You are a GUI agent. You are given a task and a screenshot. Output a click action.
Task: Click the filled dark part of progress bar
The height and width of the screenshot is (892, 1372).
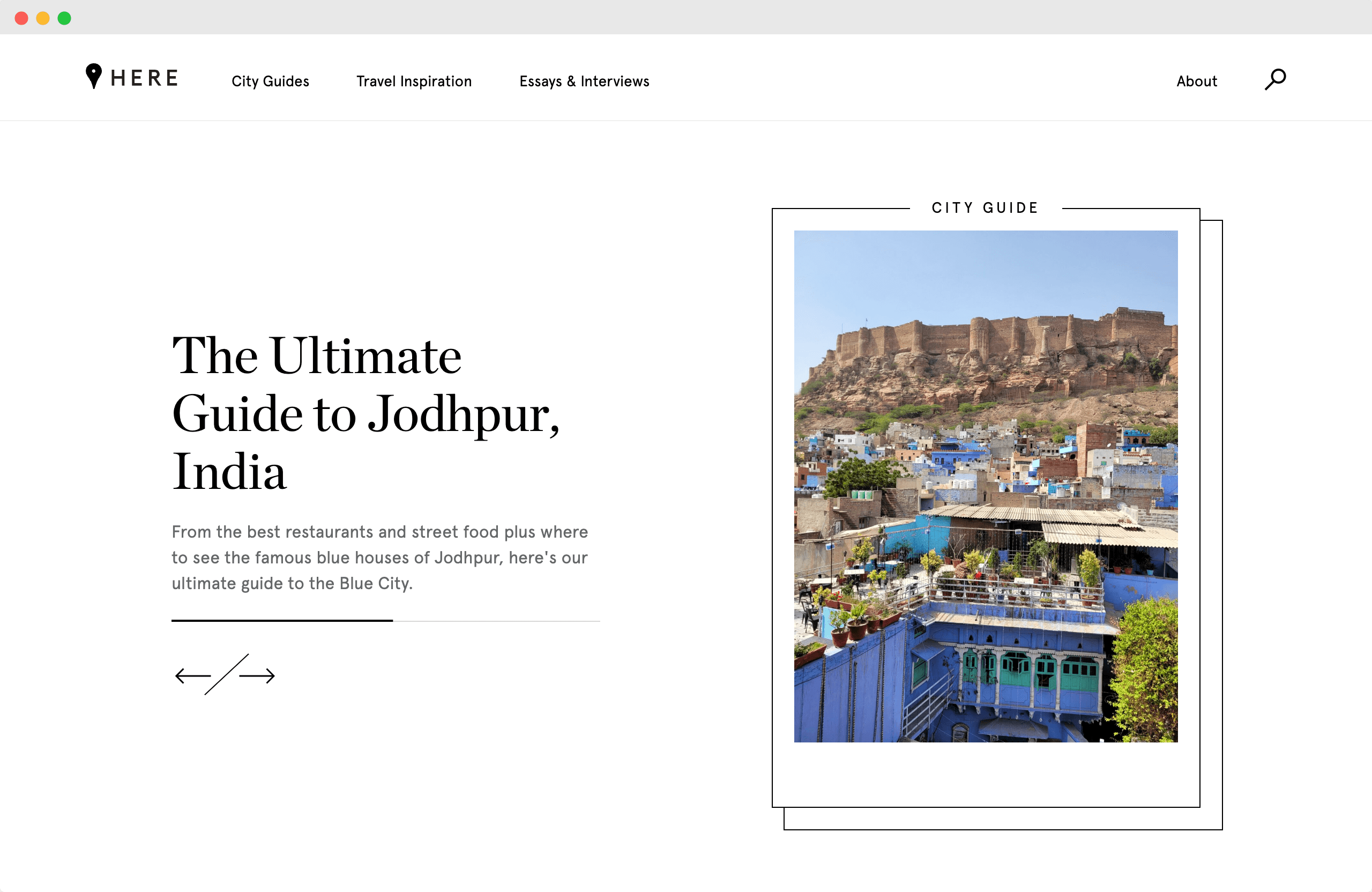(281, 620)
